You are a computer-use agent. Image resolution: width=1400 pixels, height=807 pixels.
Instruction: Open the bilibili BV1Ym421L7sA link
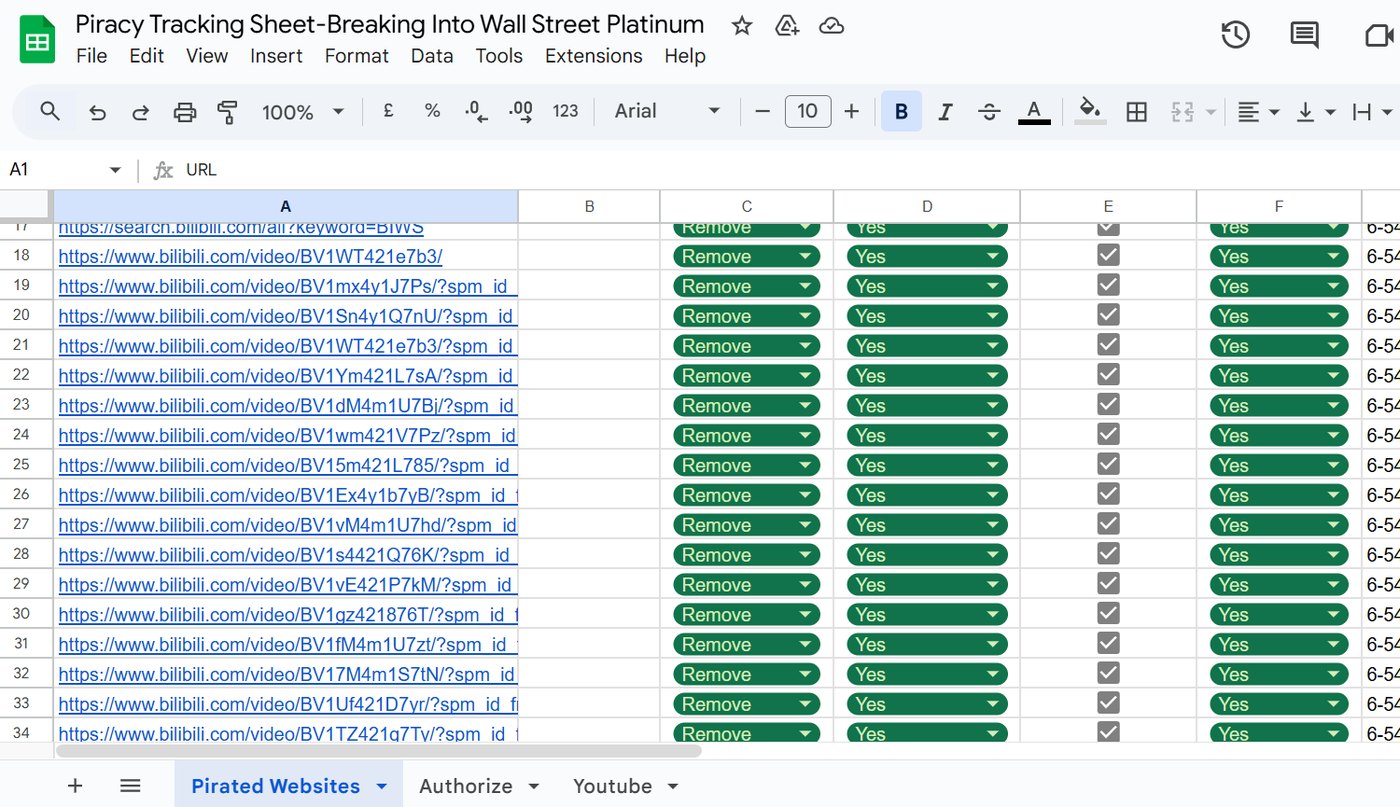pos(288,376)
